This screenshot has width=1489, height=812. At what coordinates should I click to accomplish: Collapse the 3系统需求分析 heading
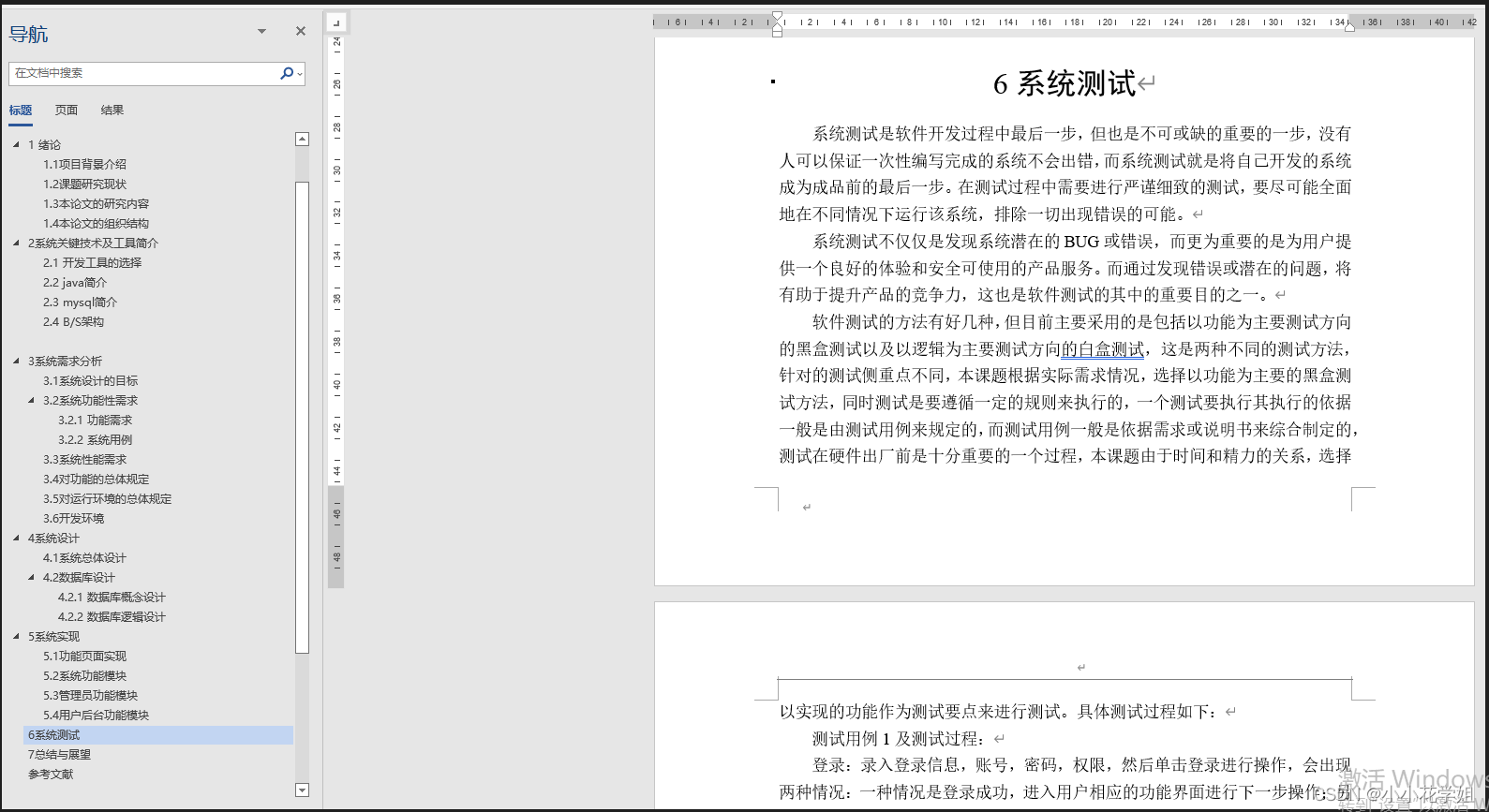click(x=16, y=361)
